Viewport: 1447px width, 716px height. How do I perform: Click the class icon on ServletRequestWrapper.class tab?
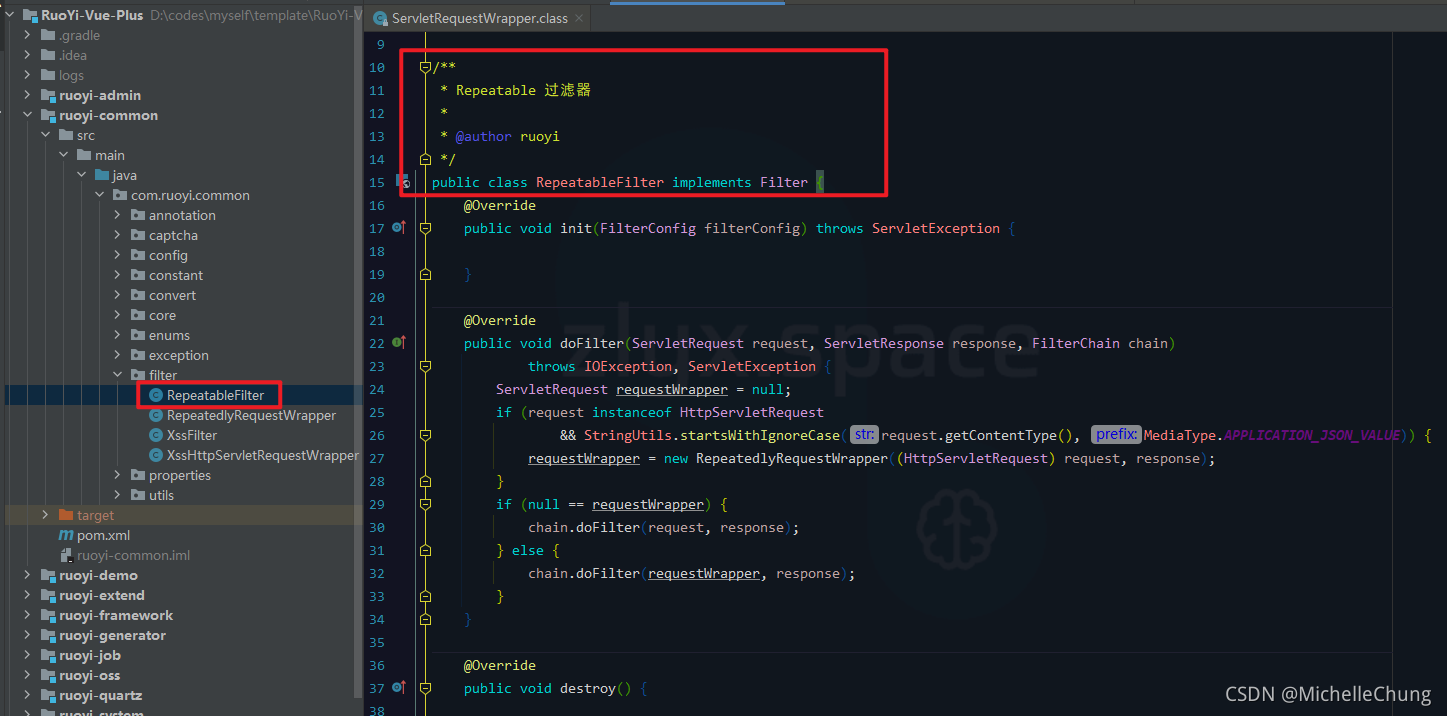click(380, 17)
